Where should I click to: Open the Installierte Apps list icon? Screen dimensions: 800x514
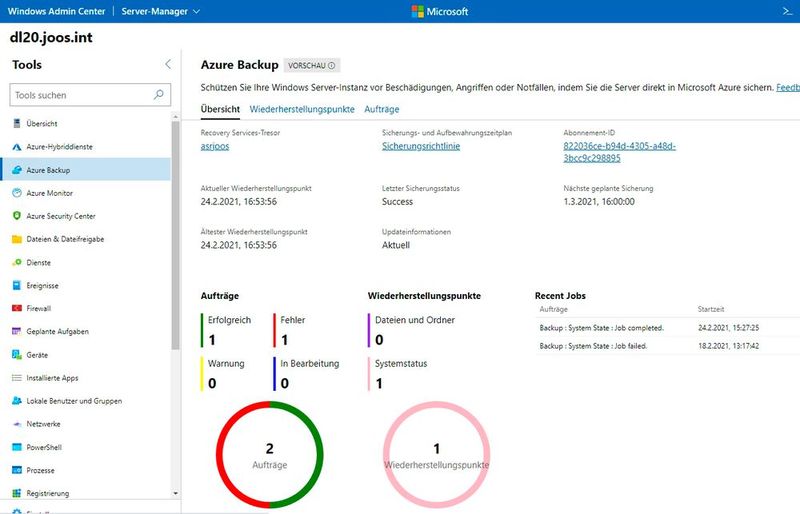17,378
